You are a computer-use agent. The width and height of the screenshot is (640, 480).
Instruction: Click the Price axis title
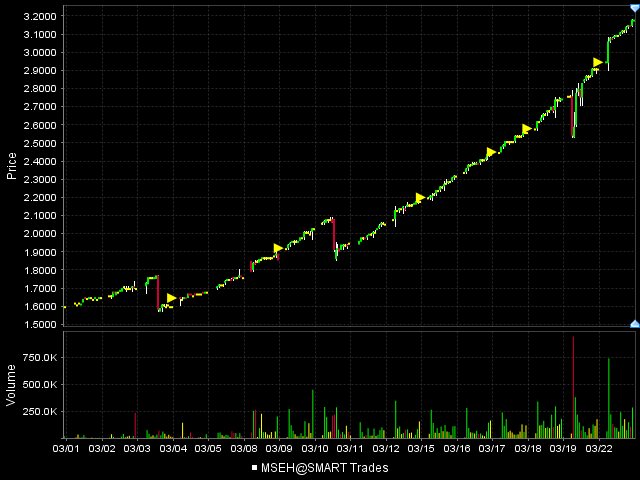pos(11,165)
